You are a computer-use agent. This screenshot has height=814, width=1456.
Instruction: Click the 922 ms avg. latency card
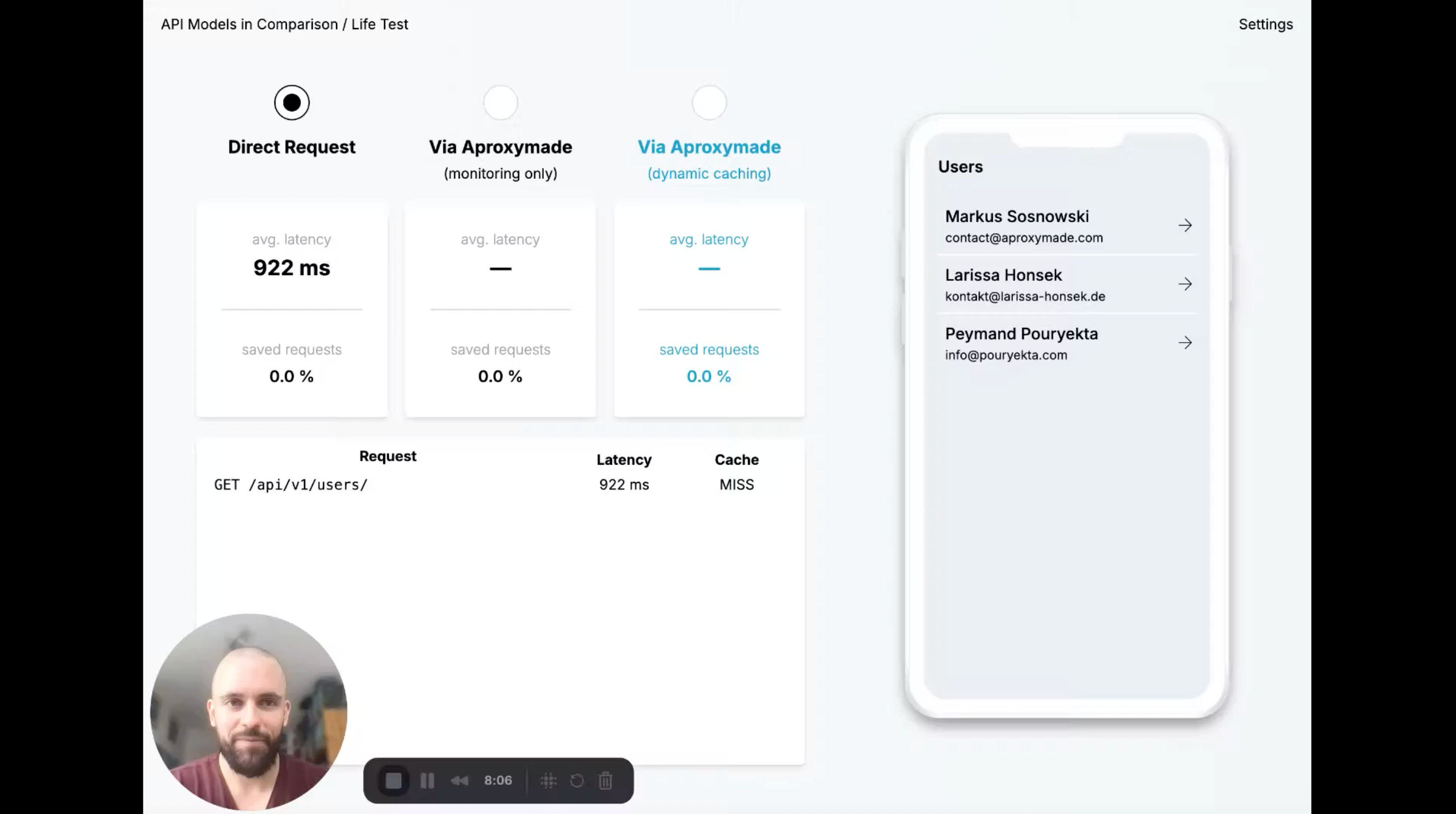point(292,268)
